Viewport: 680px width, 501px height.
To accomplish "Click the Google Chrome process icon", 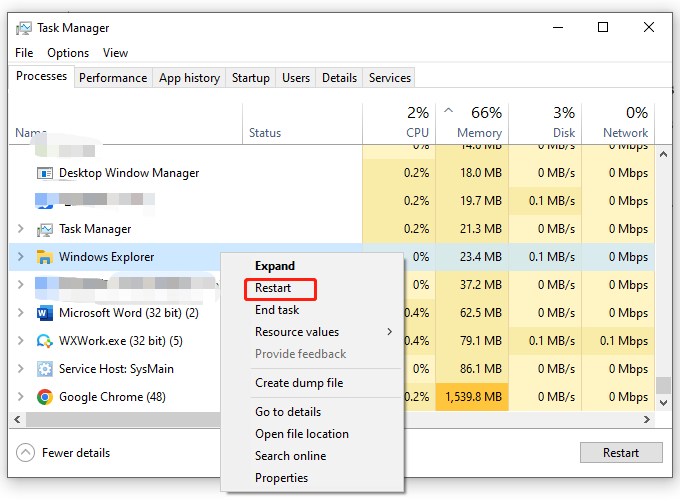I will [45, 397].
